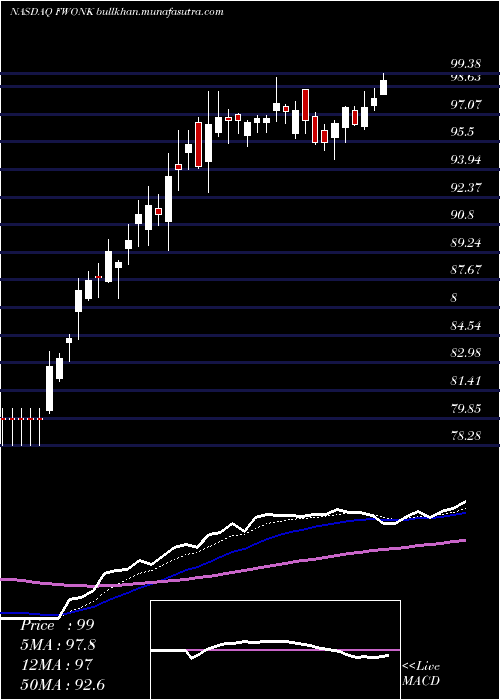Click the 87.67 price axis label
This screenshot has width=500, height=700.
pyautogui.click(x=466, y=270)
